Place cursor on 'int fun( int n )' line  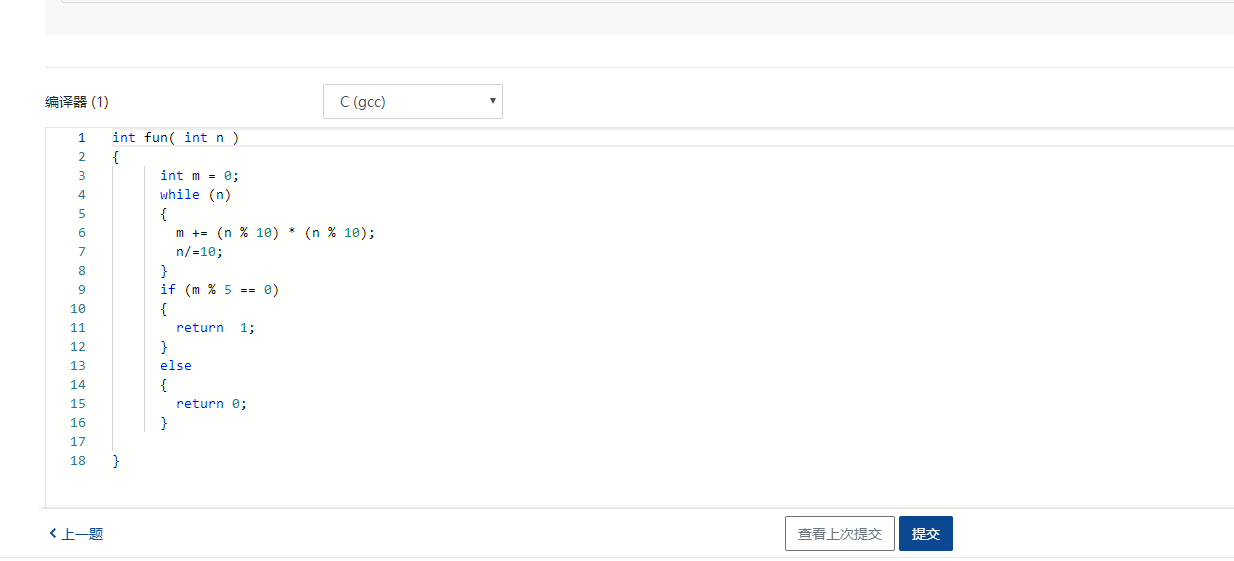coord(175,138)
